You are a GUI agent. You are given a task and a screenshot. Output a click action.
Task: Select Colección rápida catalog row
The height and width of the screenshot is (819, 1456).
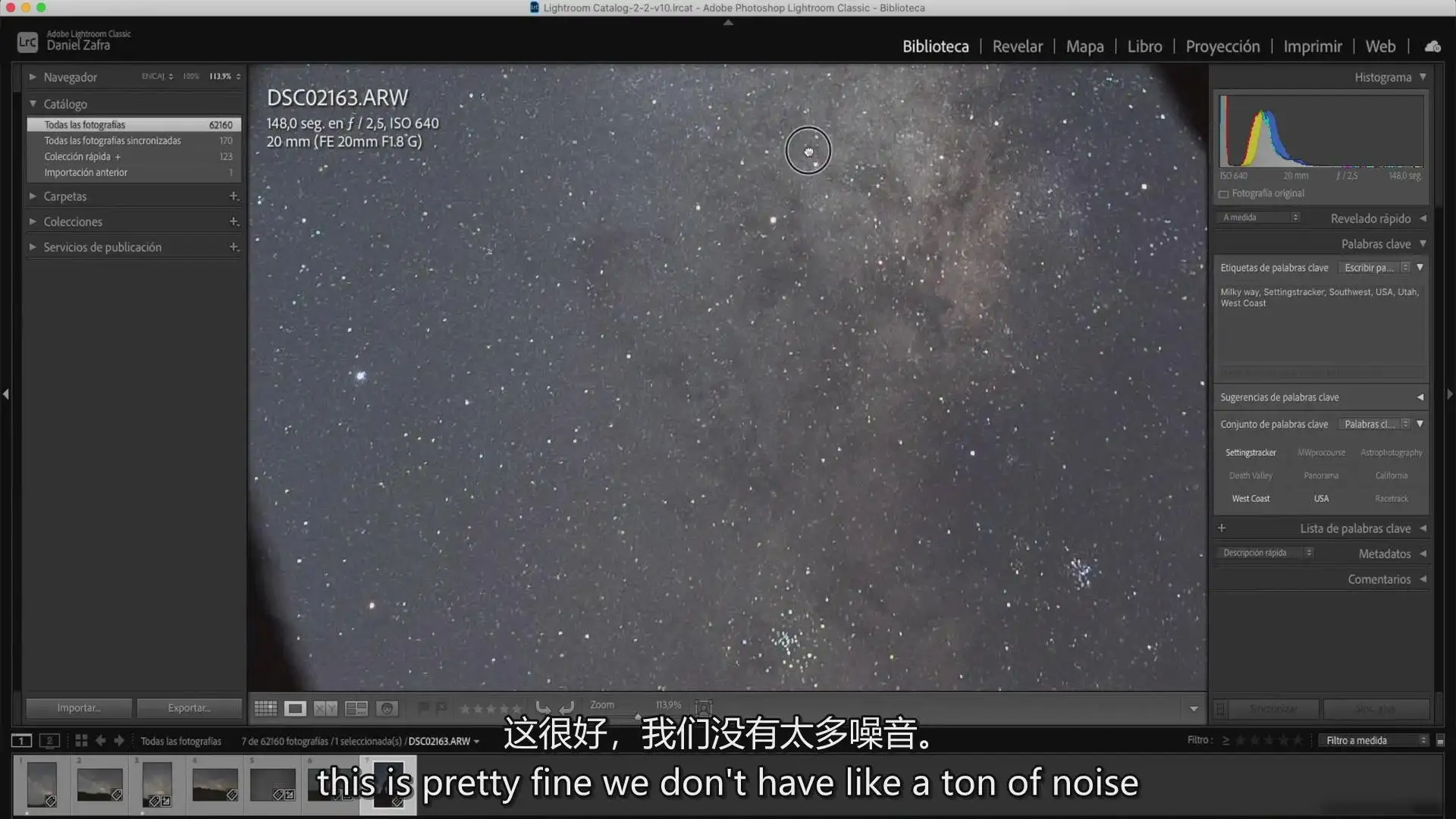pyautogui.click(x=134, y=157)
